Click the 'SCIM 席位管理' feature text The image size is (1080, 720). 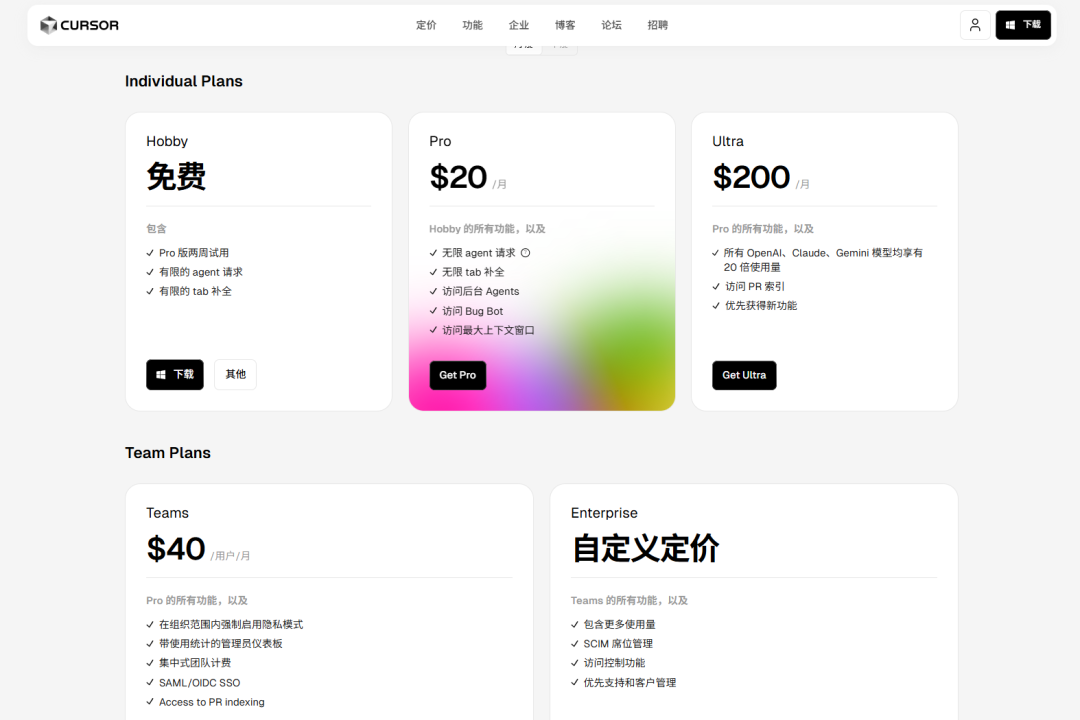click(618, 644)
